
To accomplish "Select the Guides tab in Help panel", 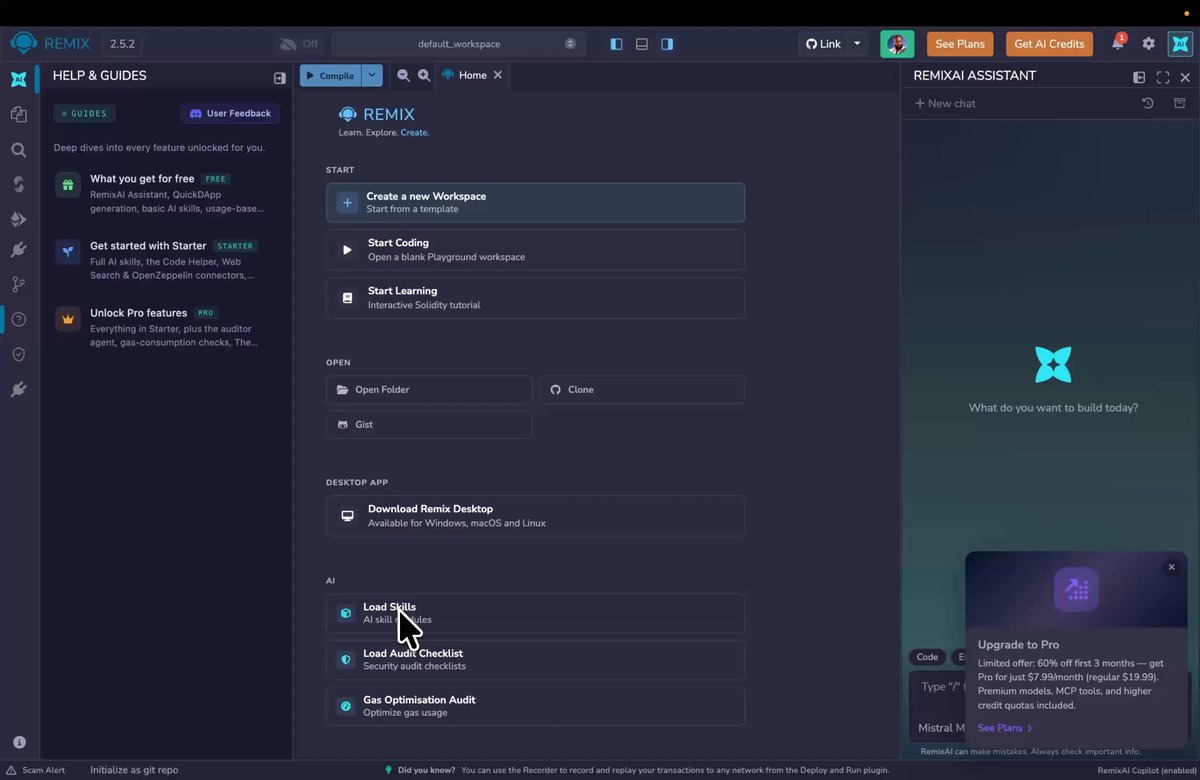I will [x=85, y=113].
